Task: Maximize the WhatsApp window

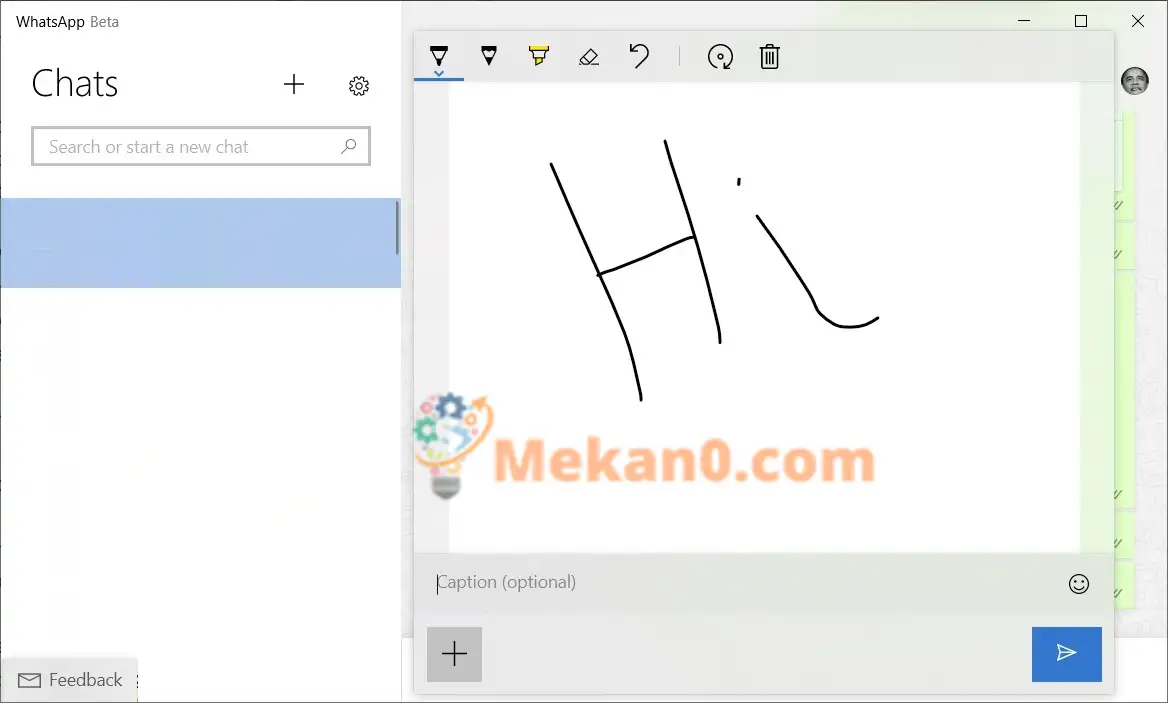Action: [1081, 21]
